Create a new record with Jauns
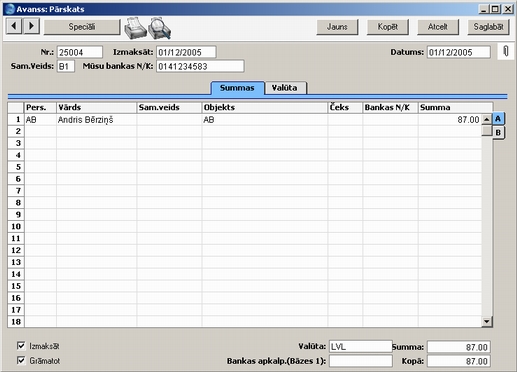The image size is (517, 372). pyautogui.click(x=337, y=27)
